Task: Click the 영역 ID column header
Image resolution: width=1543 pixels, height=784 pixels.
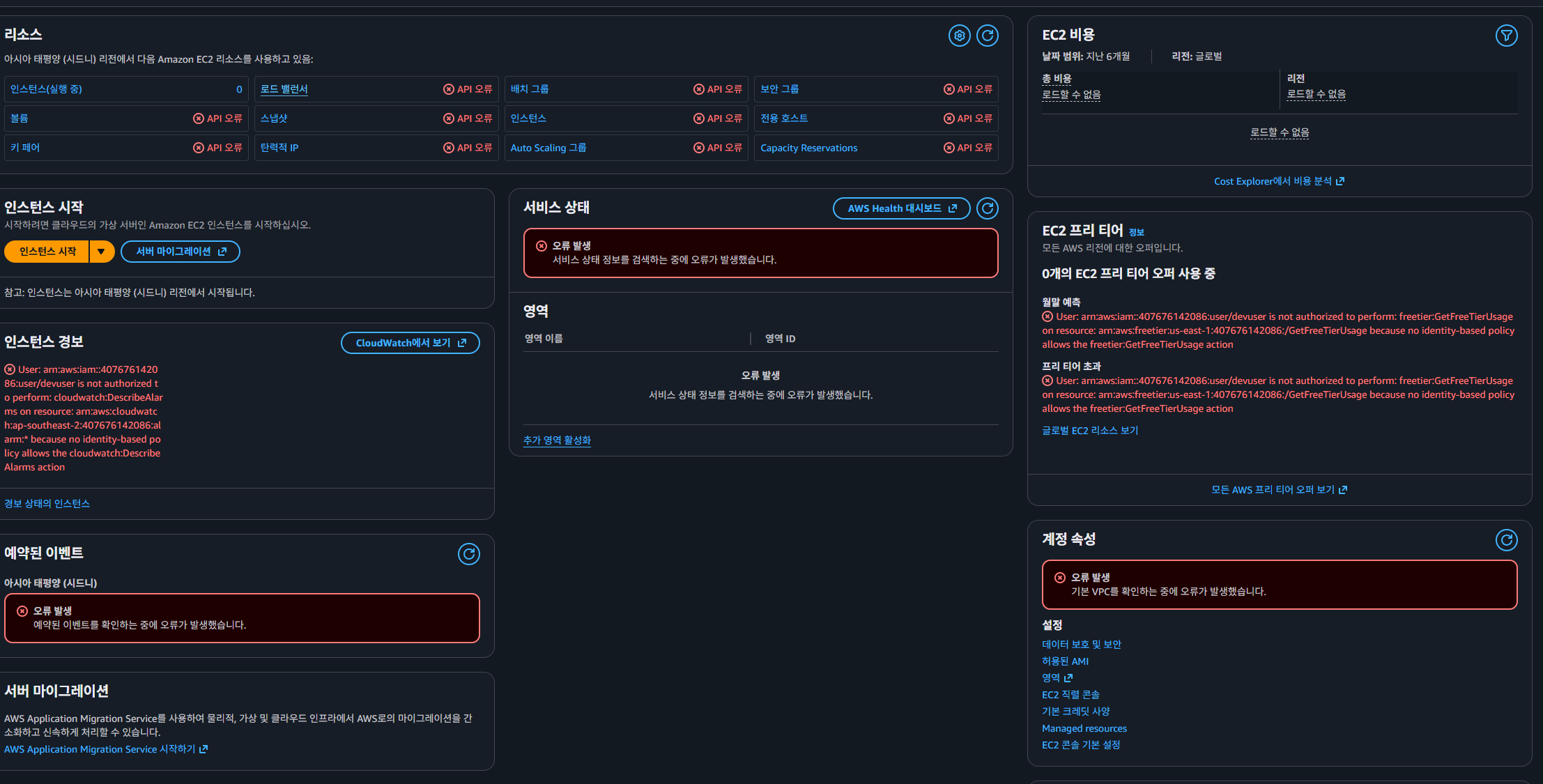Action: coord(781,339)
